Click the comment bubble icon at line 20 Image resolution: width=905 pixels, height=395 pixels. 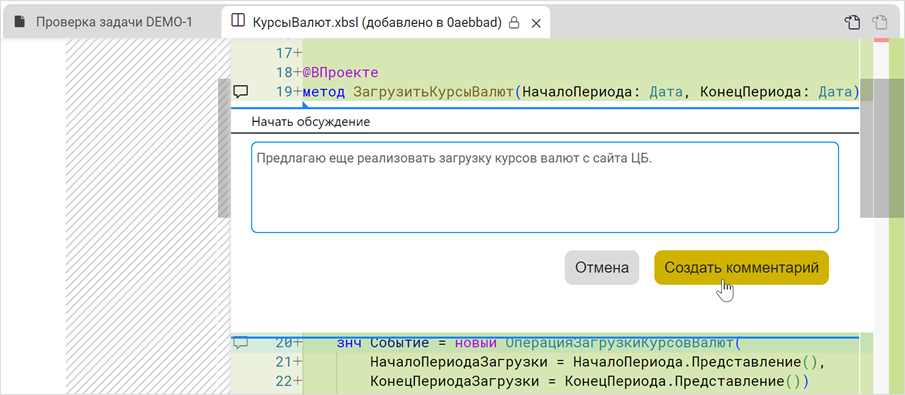pos(240,343)
